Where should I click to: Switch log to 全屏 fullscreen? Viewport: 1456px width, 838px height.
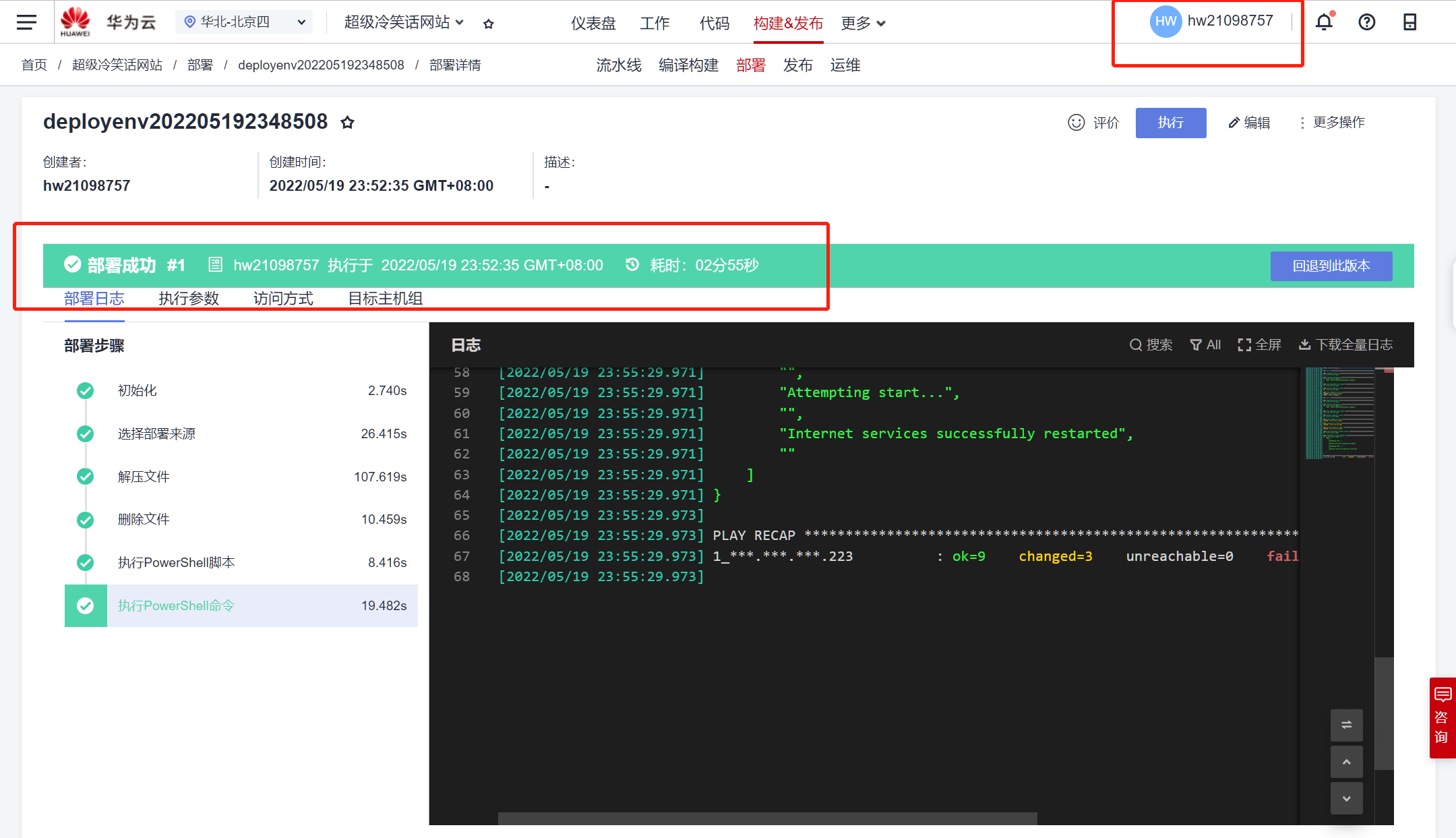(1259, 345)
